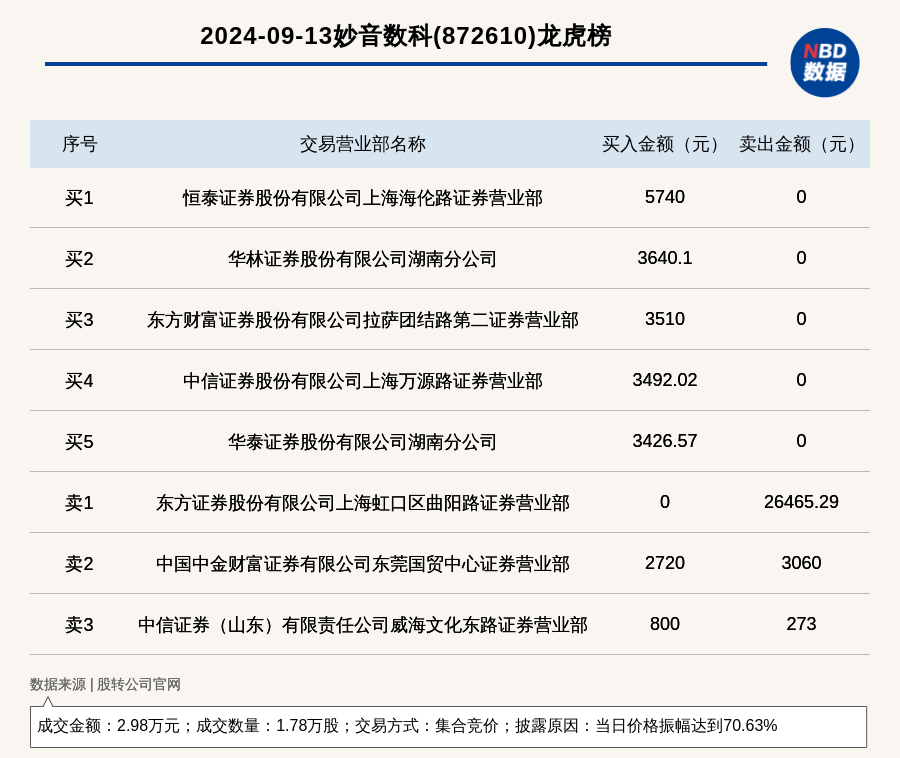
Task: Select the 卖3 row label
Action: tap(79, 624)
